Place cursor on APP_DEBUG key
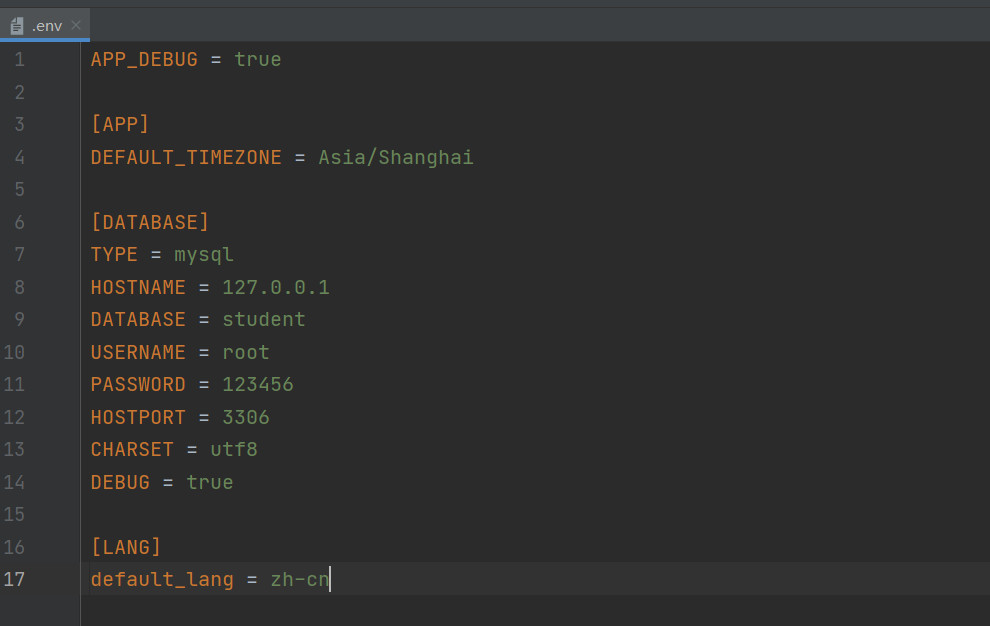The image size is (990, 626). (x=144, y=60)
